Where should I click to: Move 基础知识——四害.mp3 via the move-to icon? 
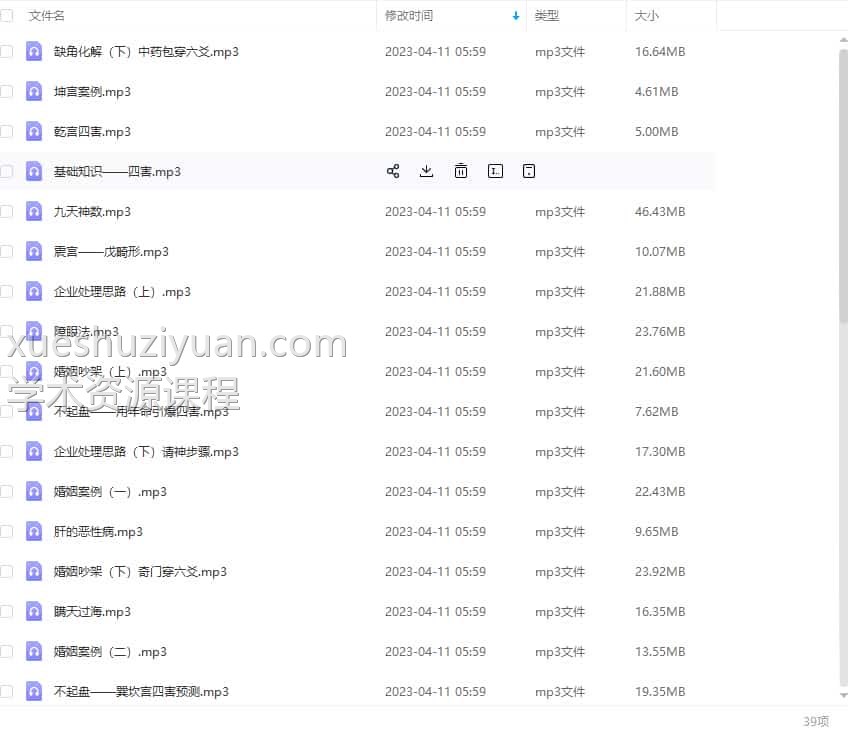pos(529,171)
